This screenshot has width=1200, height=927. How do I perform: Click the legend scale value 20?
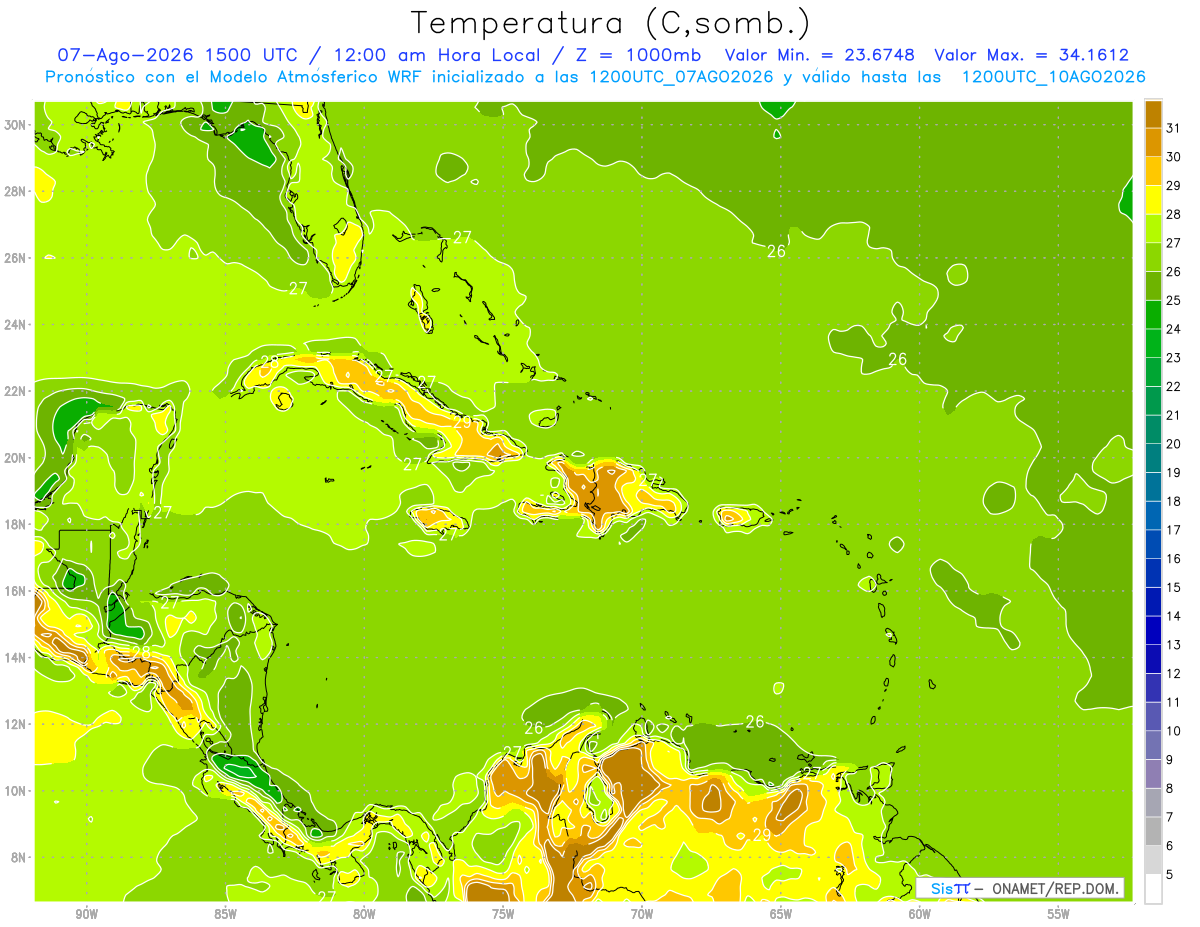(x=1174, y=444)
